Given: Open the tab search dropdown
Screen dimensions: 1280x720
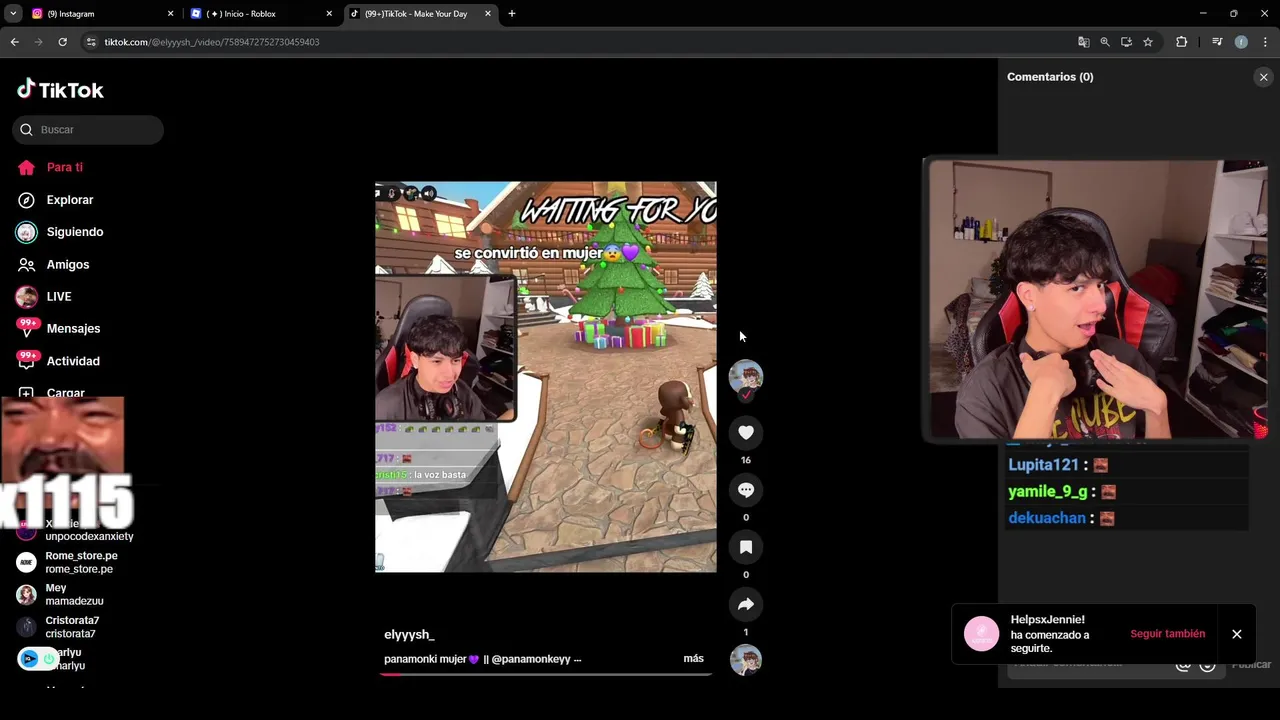Looking at the screenshot, I should (13, 14).
